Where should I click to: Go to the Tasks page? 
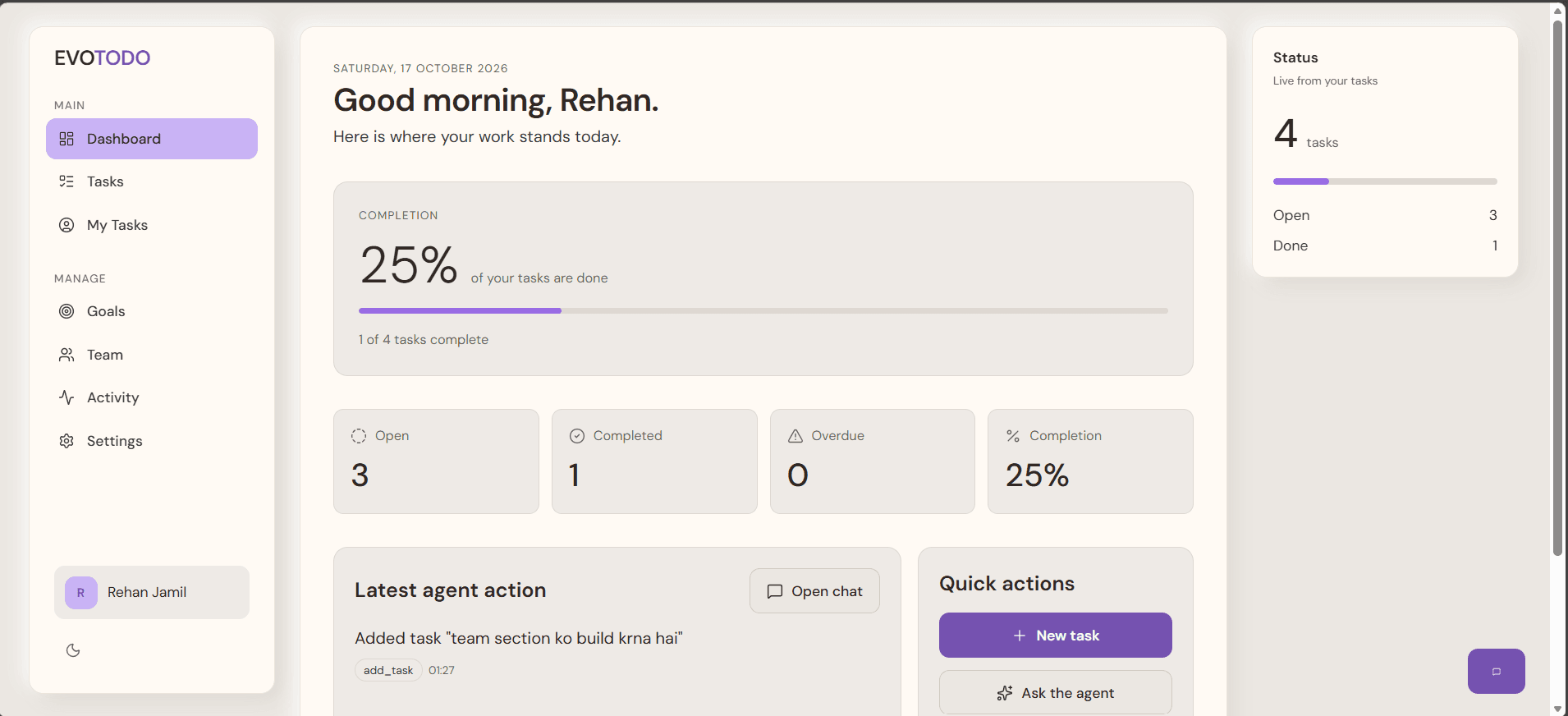[152, 181]
